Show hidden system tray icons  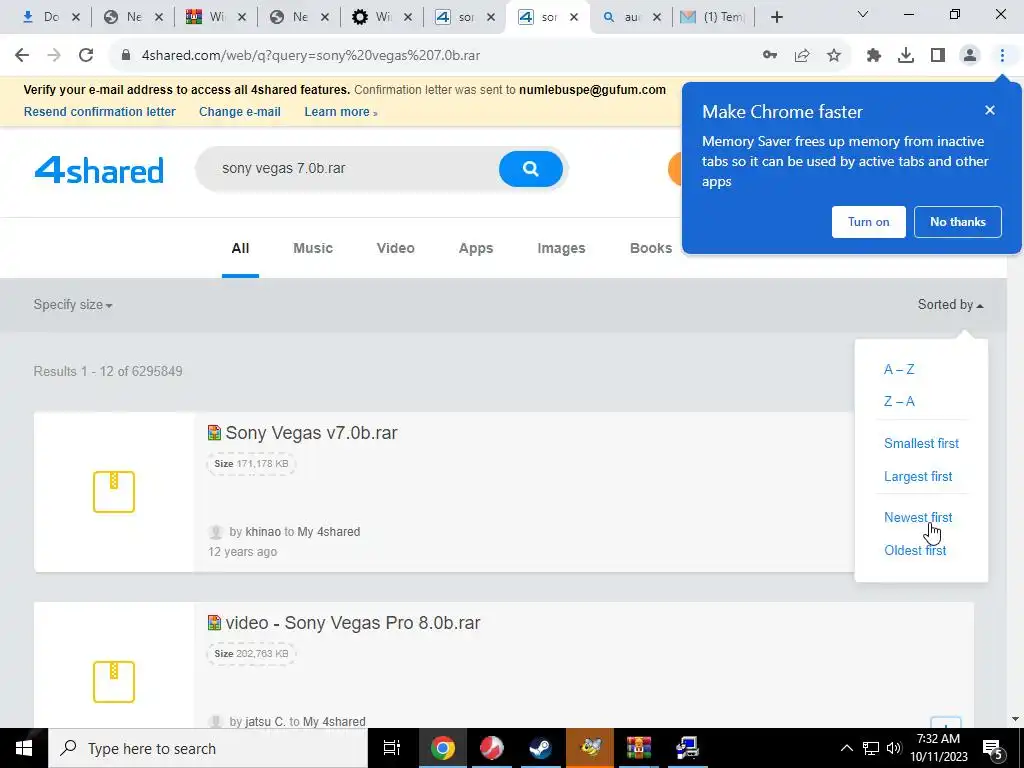click(x=846, y=748)
